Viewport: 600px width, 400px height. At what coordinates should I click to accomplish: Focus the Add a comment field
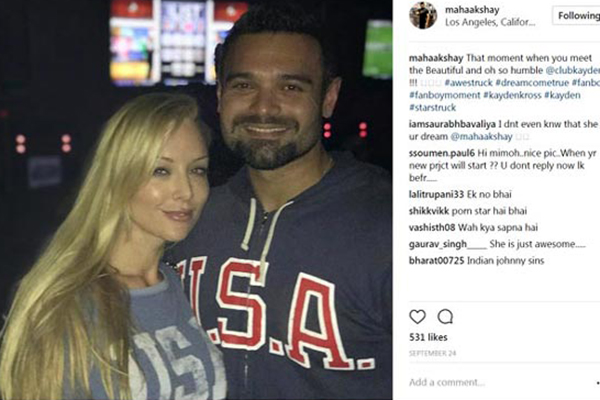497,382
